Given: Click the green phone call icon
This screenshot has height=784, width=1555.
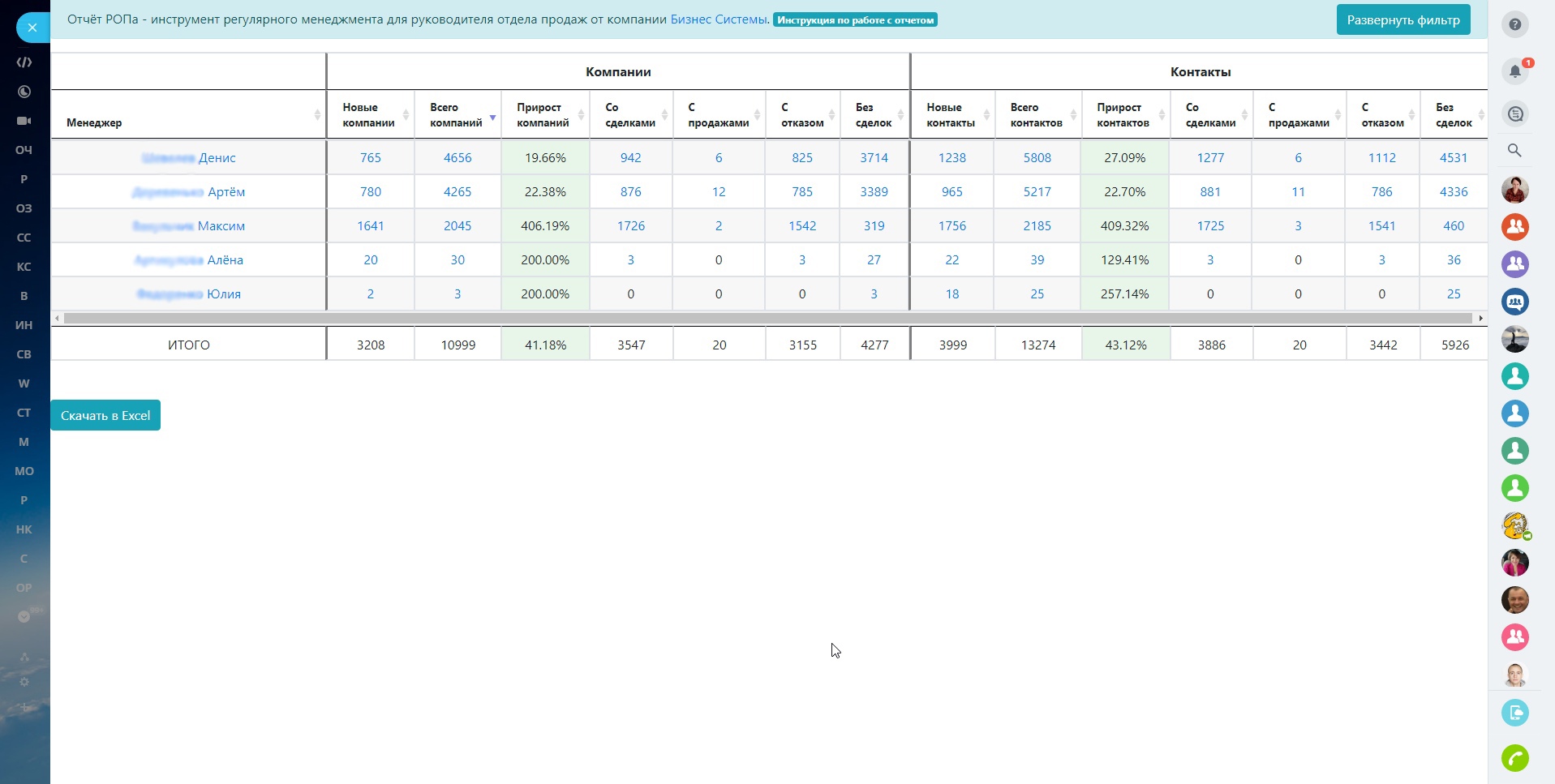Looking at the screenshot, I should [1514, 758].
